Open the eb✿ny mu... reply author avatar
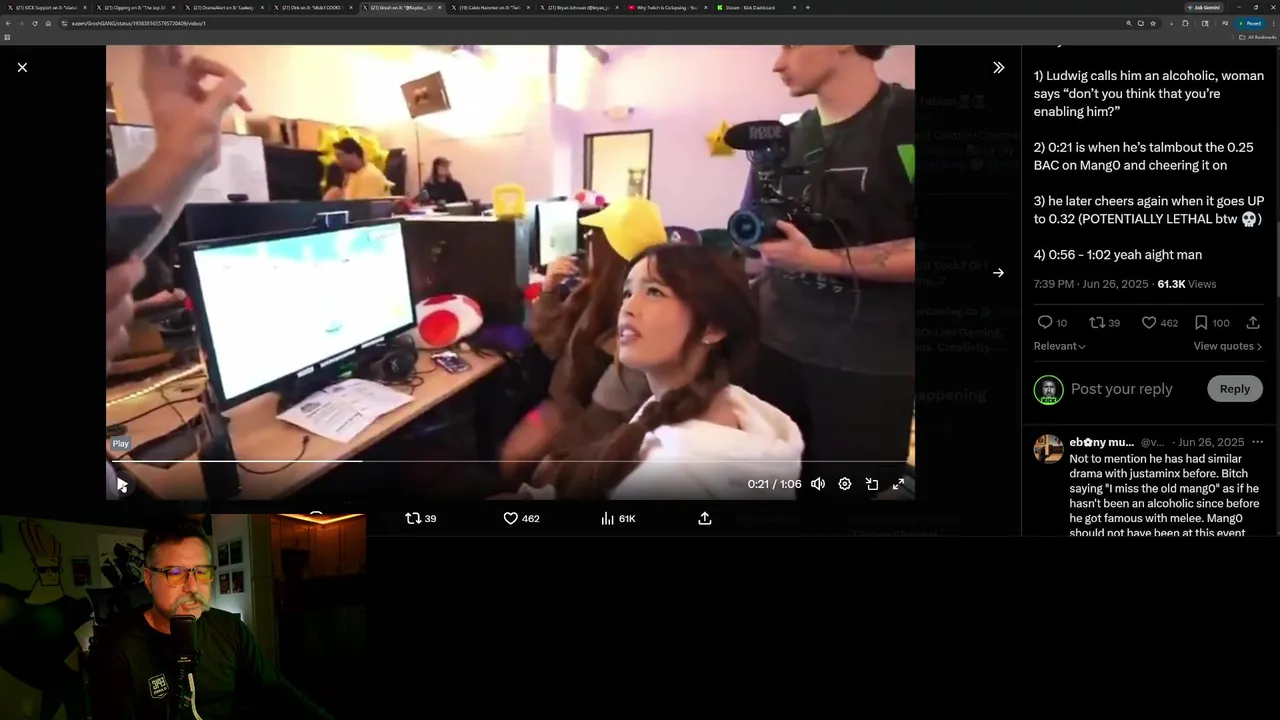This screenshot has height=720, width=1280. 1048,449
